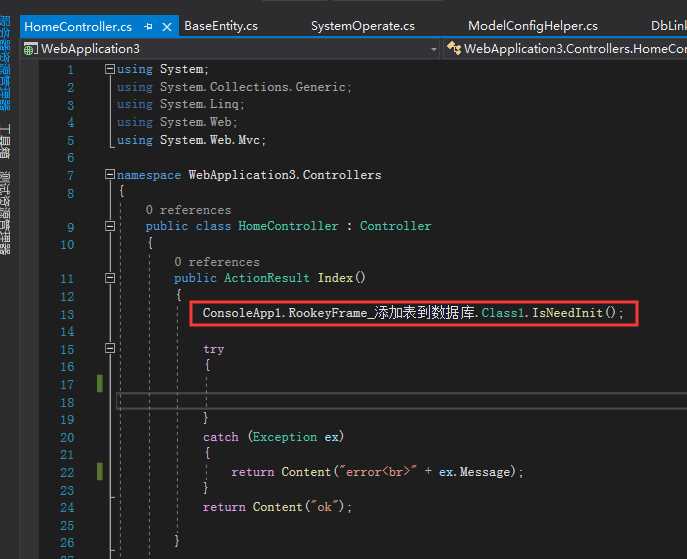Screen dimensions: 687x559
Task: Click the Exception type in catch clause
Action: (x=285, y=437)
